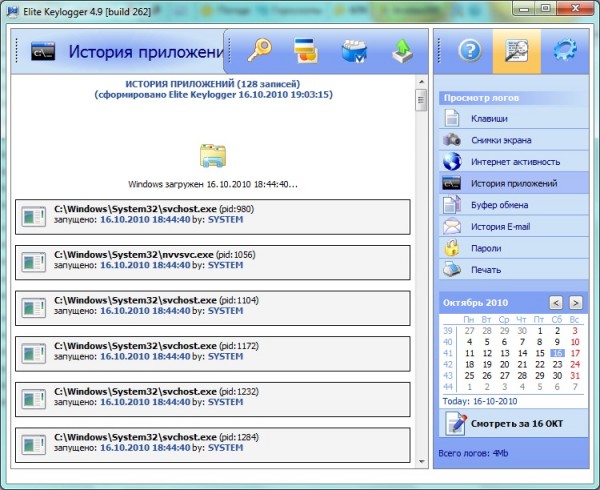Open the История E-mail log view
This screenshot has width=600, height=490.
(514, 226)
